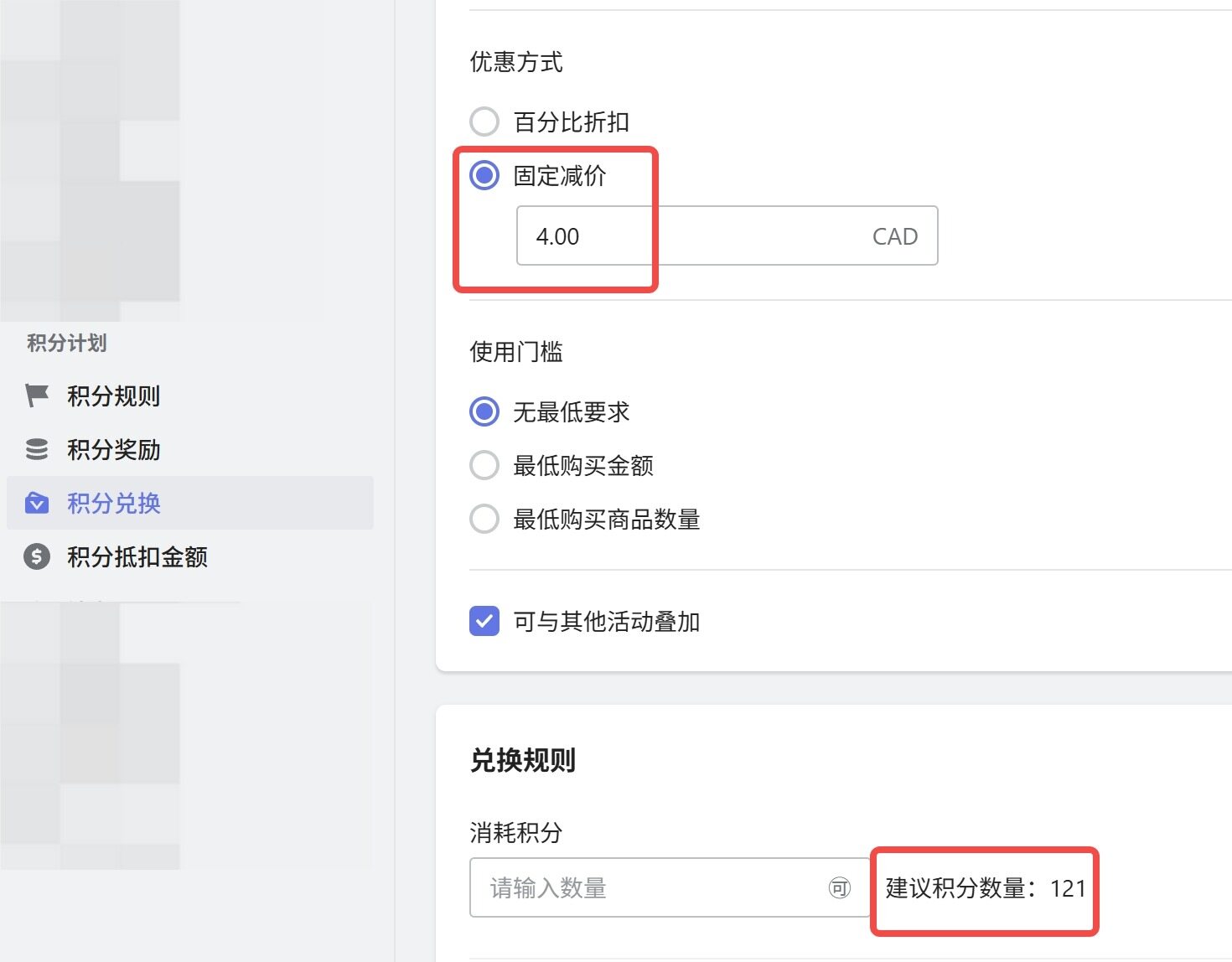Uncheck the 可与其他活动叠加 checkbox
Viewport: 1232px width, 962px height.
point(484,621)
